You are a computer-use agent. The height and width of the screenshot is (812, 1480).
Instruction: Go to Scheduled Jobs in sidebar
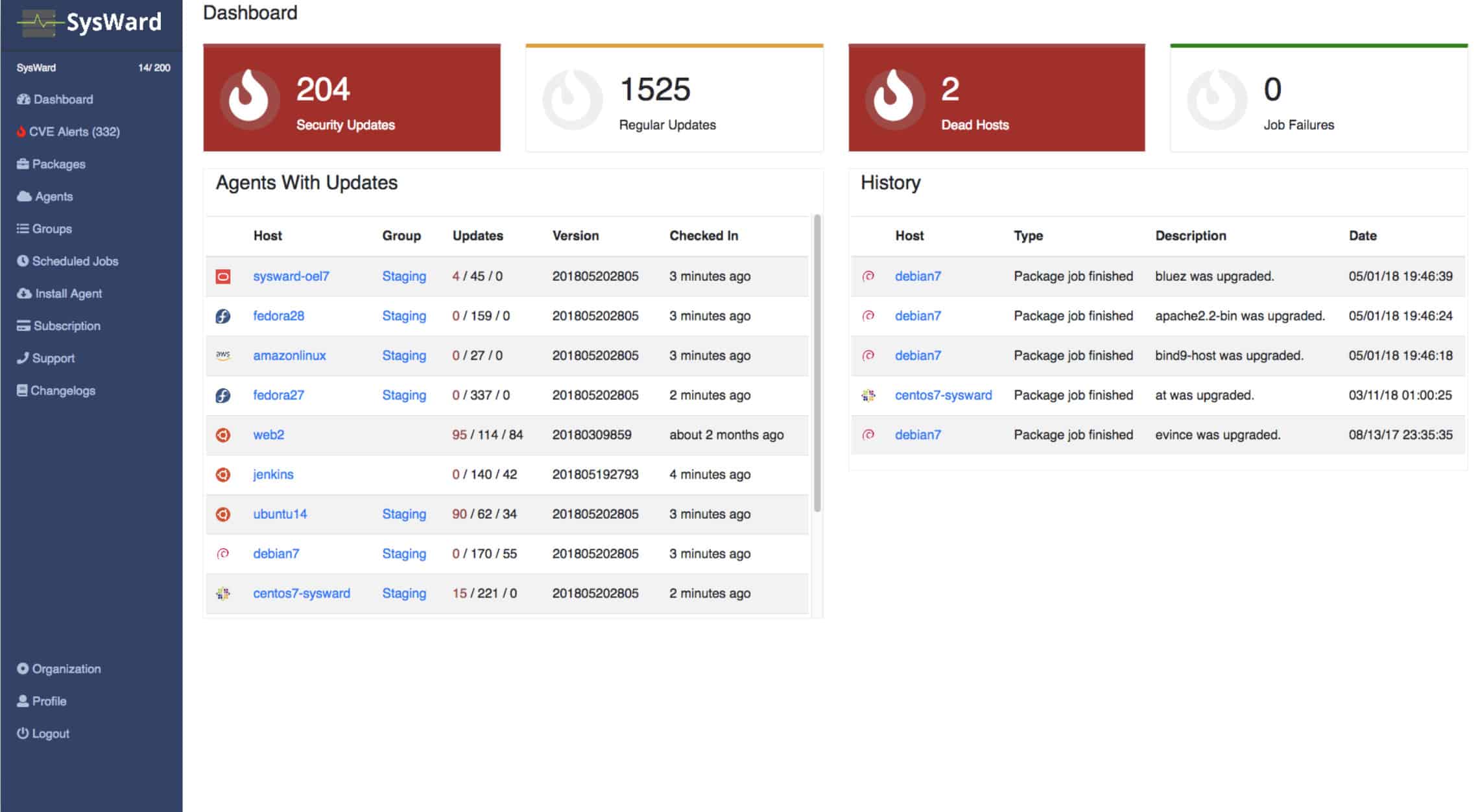click(67, 261)
